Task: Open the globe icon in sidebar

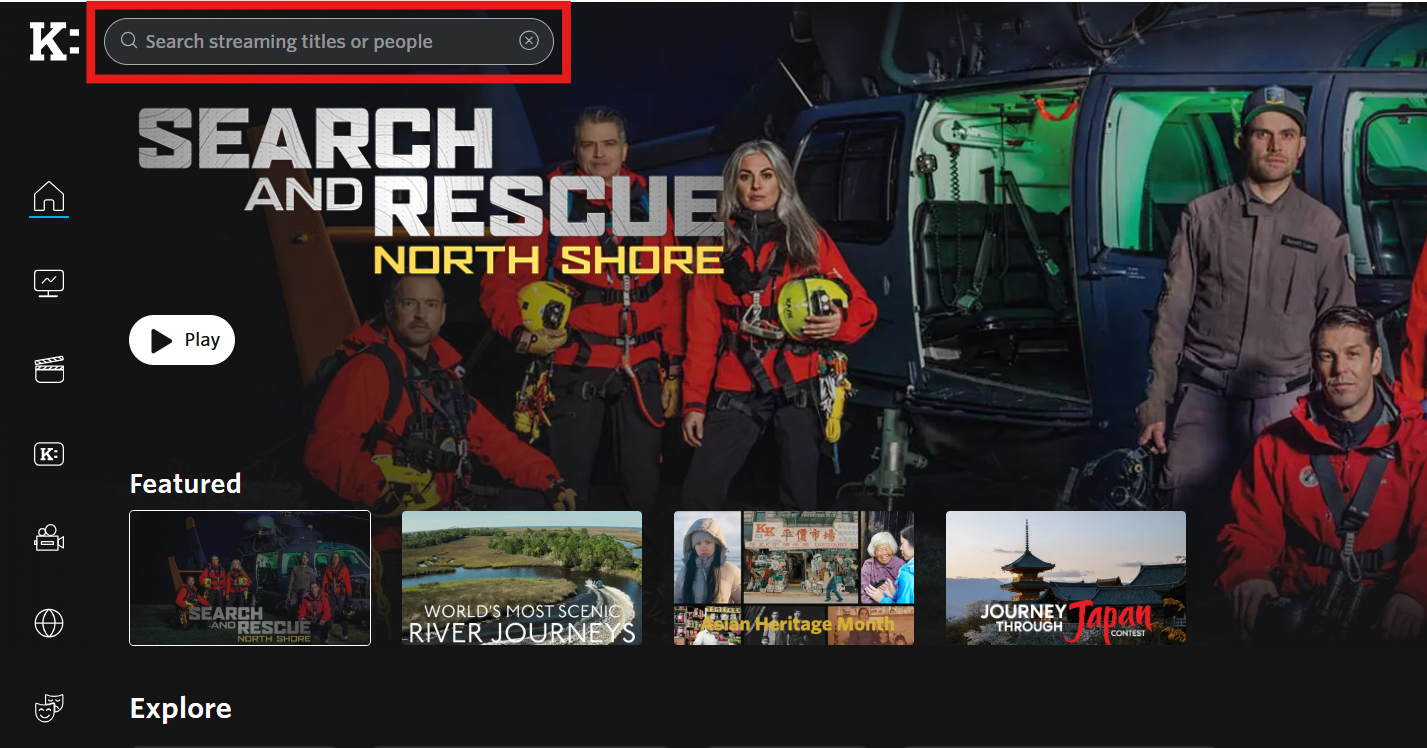Action: (x=49, y=624)
